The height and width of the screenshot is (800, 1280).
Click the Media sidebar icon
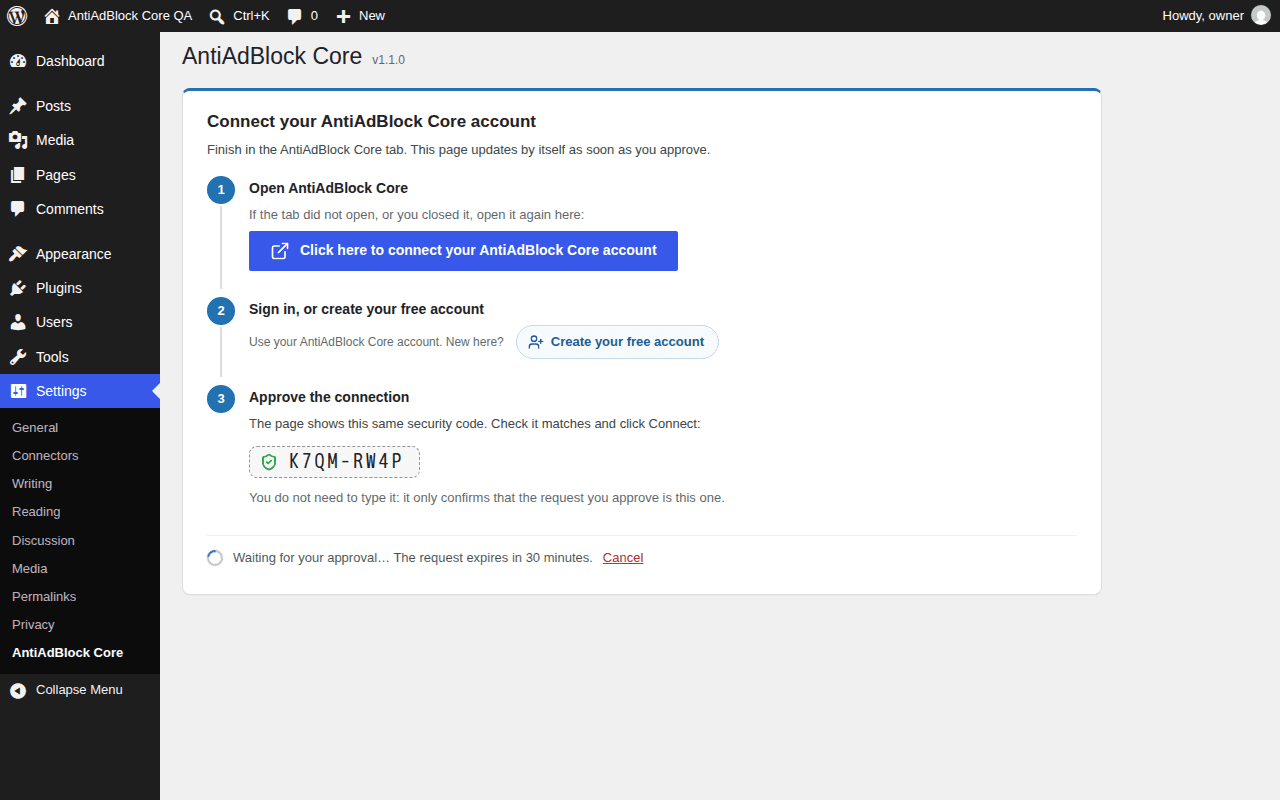[x=18, y=140]
